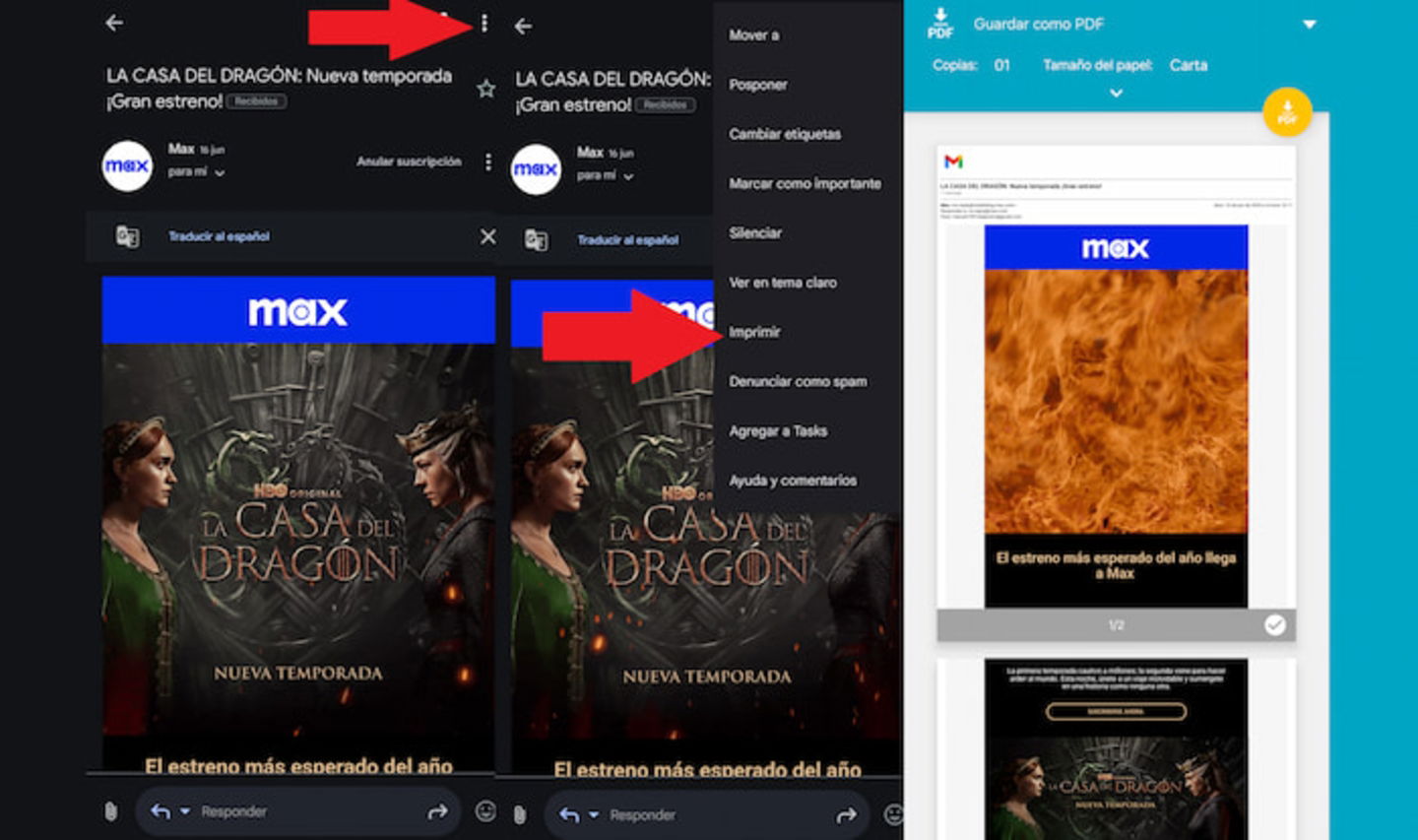This screenshot has width=1418, height=840.
Task: Click the forward arrow in the left reply bar
Action: 437,811
